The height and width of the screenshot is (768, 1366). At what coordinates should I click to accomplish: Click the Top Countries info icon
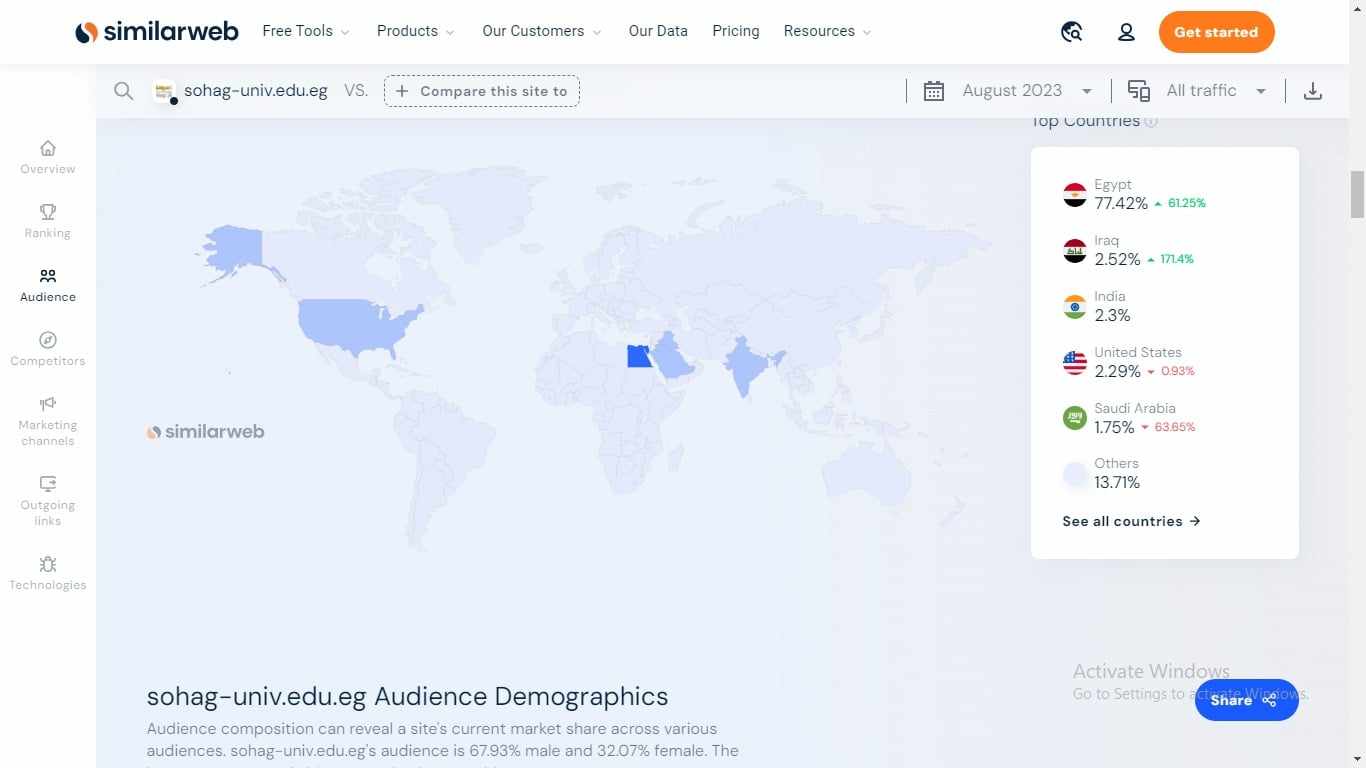[x=1151, y=122]
